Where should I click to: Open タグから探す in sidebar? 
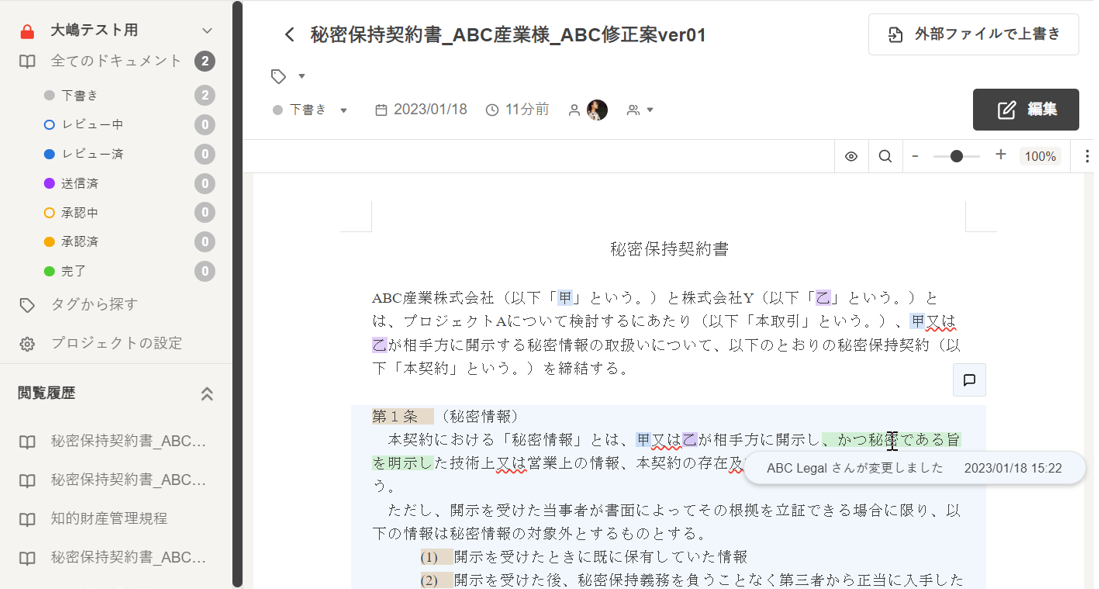point(94,304)
